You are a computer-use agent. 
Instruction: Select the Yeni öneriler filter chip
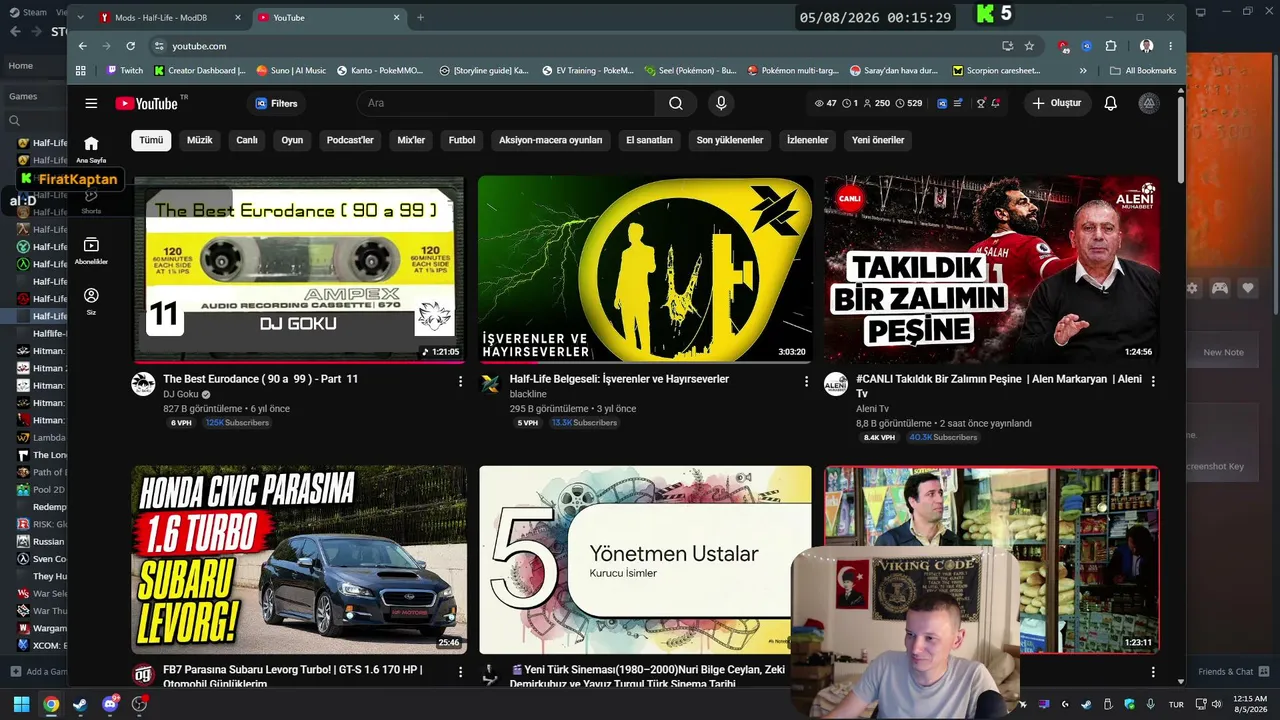878,140
